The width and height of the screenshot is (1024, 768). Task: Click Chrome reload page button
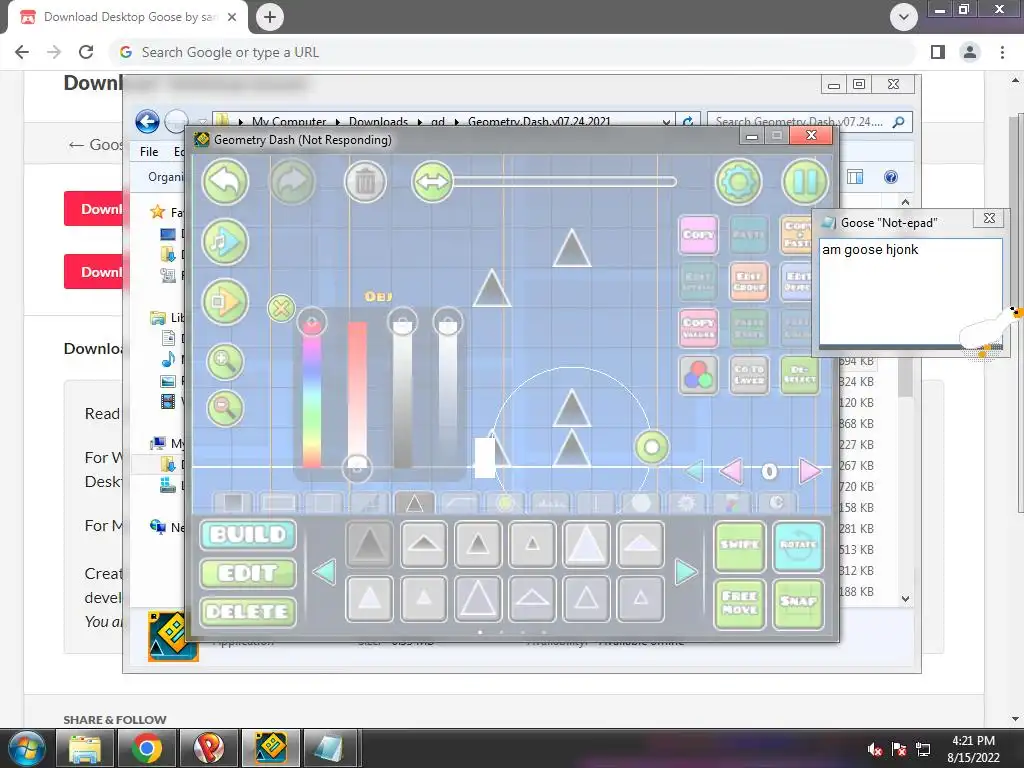pos(86,52)
